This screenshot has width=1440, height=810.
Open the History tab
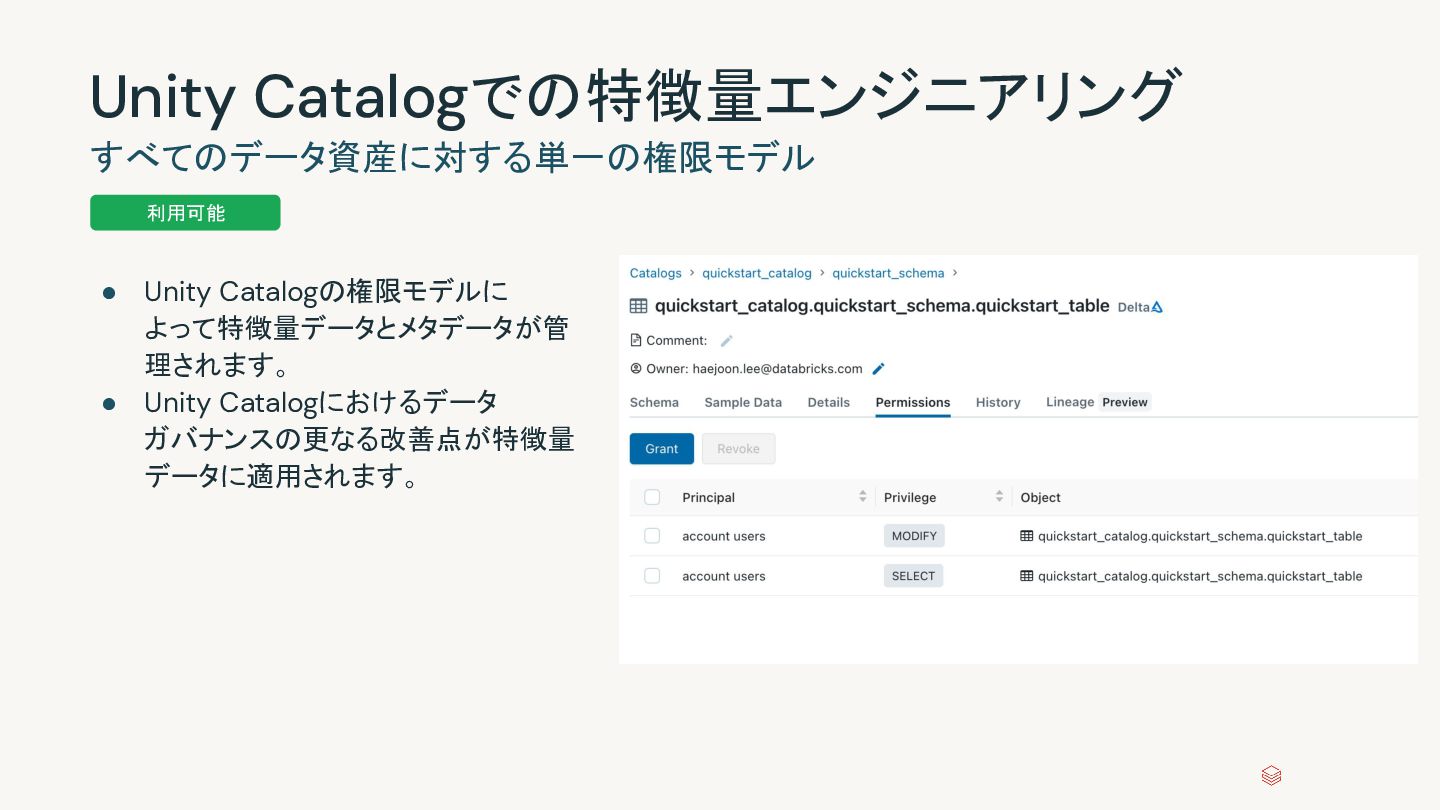(x=998, y=402)
